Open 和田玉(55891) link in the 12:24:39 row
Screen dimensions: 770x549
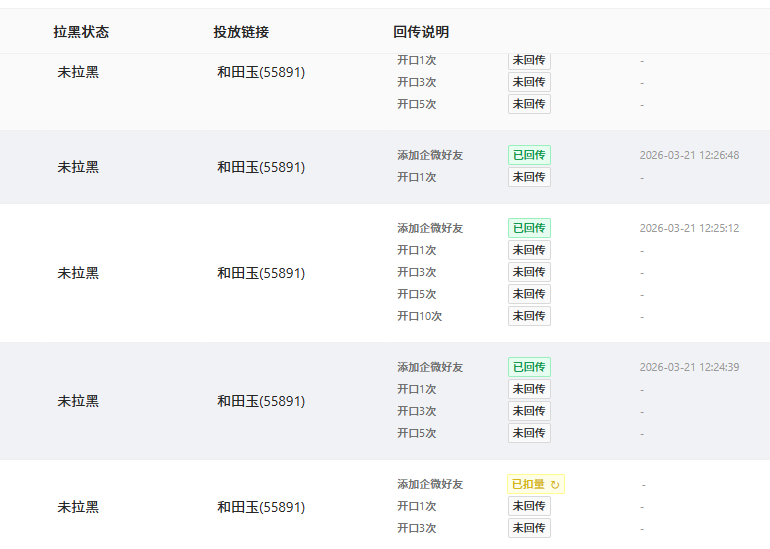click(261, 401)
